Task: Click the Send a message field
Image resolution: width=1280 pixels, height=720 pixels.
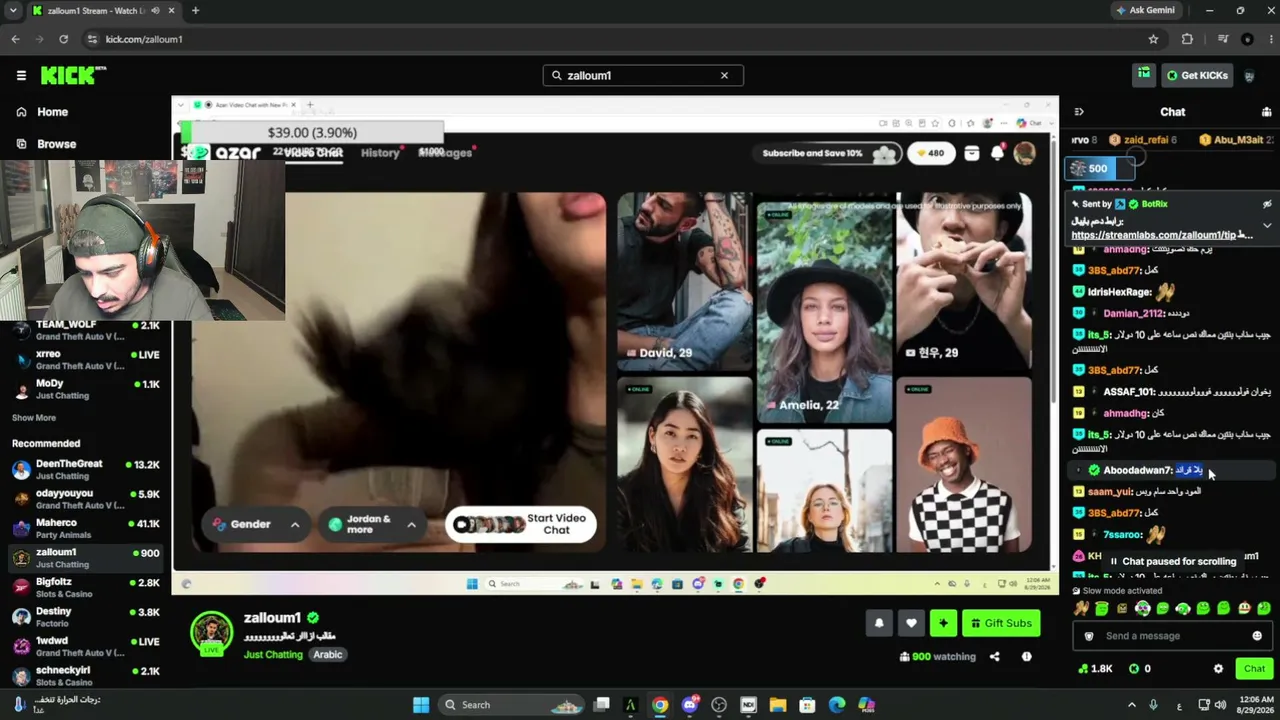Action: (x=1172, y=636)
